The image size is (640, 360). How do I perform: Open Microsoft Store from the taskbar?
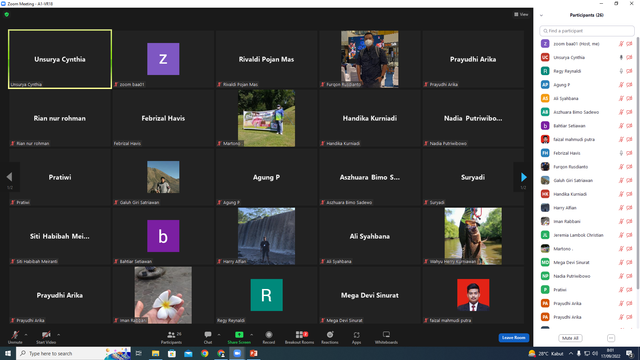click(172, 353)
